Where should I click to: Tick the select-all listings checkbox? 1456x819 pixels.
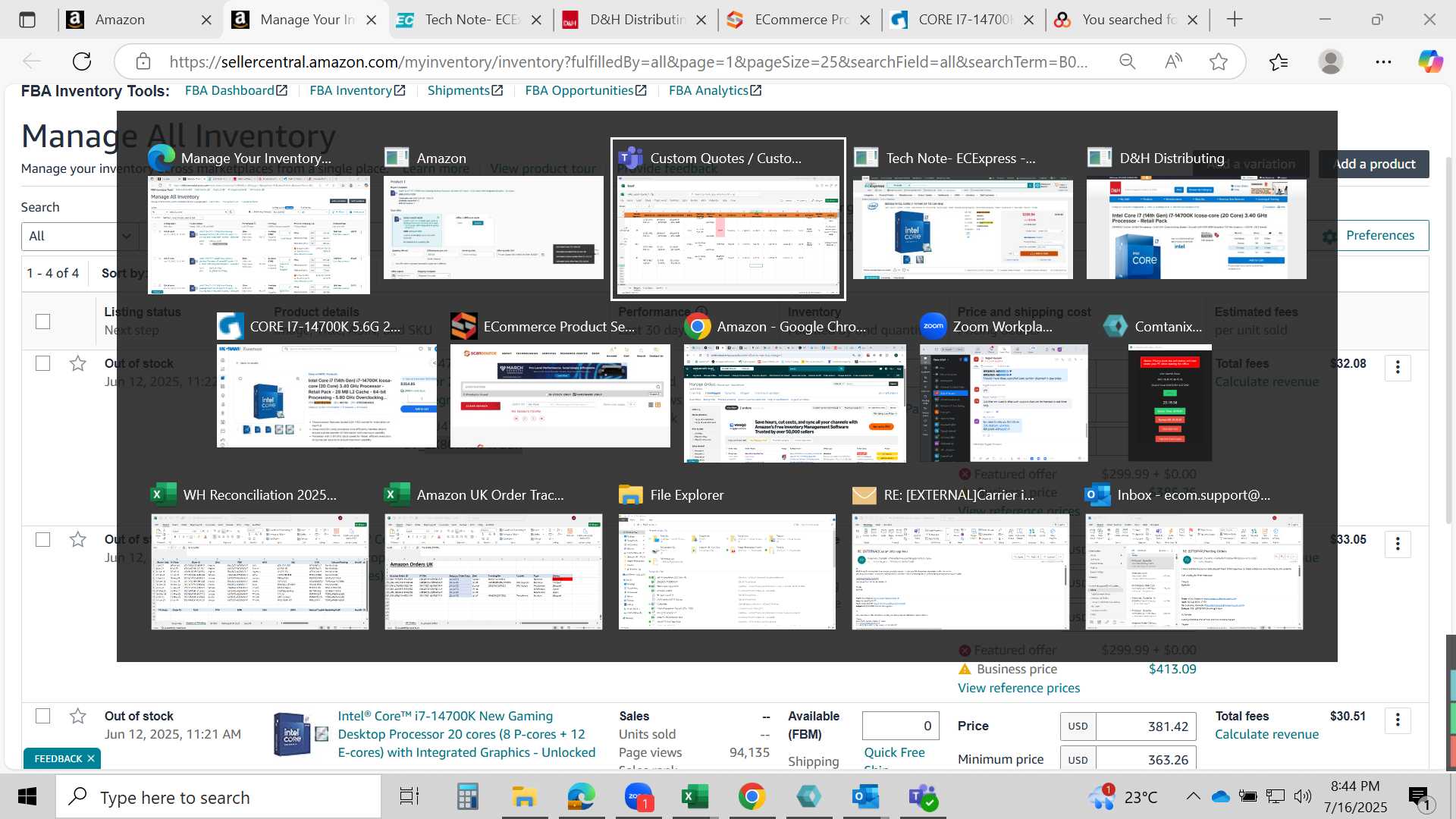tap(43, 322)
